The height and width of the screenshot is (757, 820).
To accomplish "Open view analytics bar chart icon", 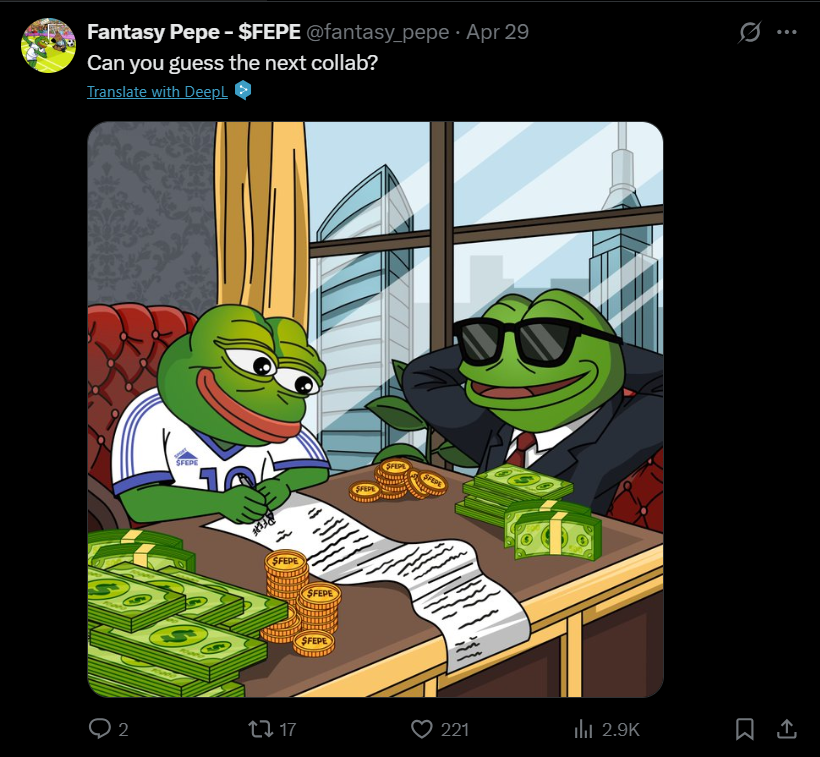I will (x=583, y=729).
